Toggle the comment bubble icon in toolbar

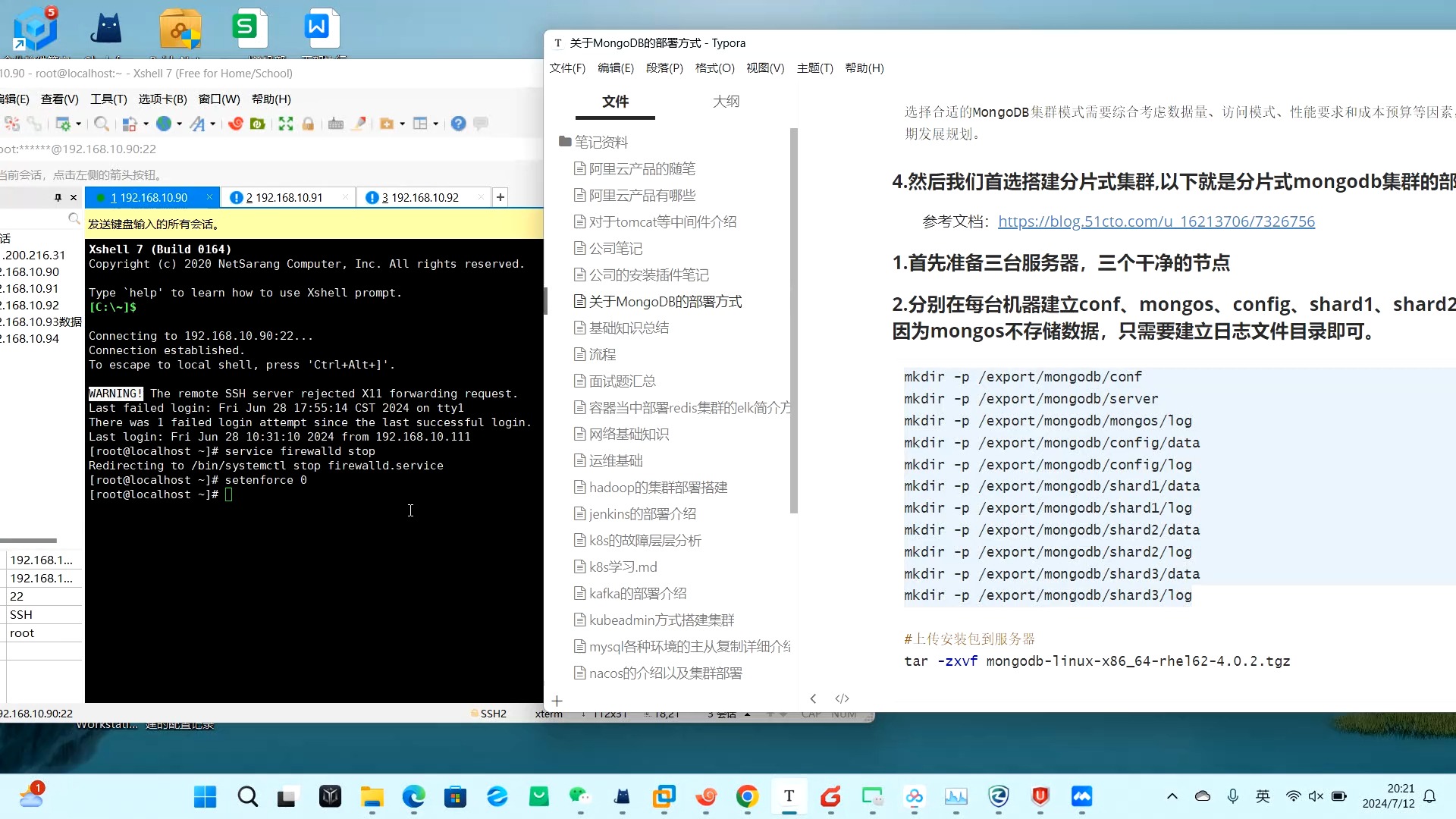481,123
